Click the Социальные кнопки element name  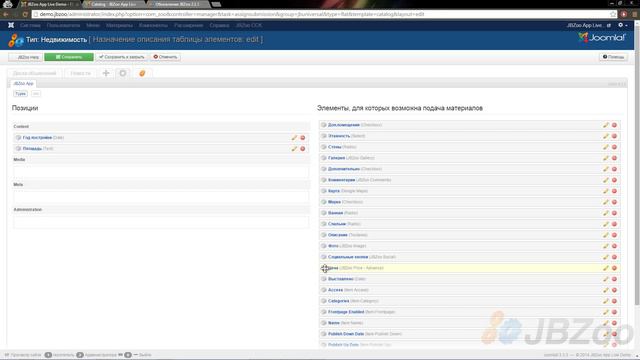(348, 257)
